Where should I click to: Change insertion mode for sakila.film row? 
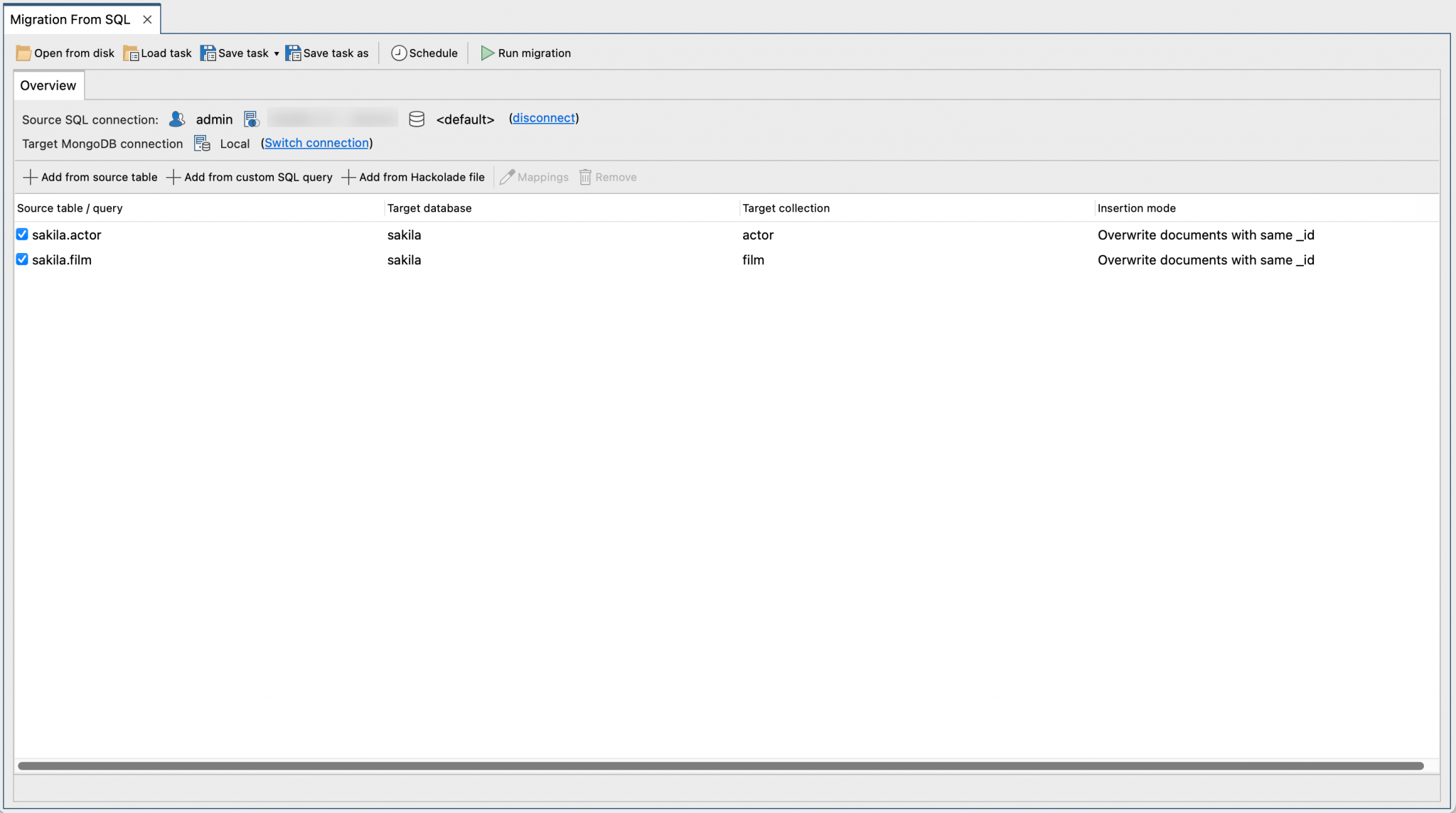1206,259
